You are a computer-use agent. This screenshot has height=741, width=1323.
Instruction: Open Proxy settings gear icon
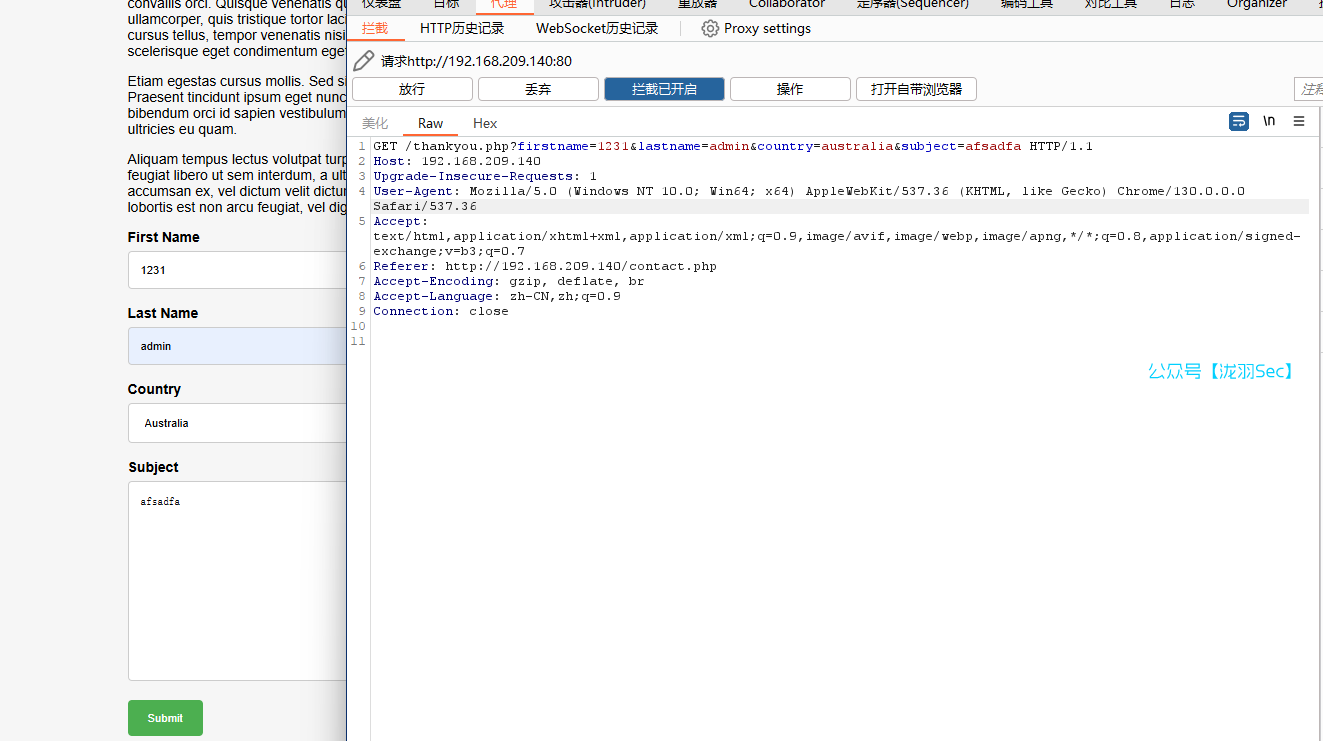710,29
